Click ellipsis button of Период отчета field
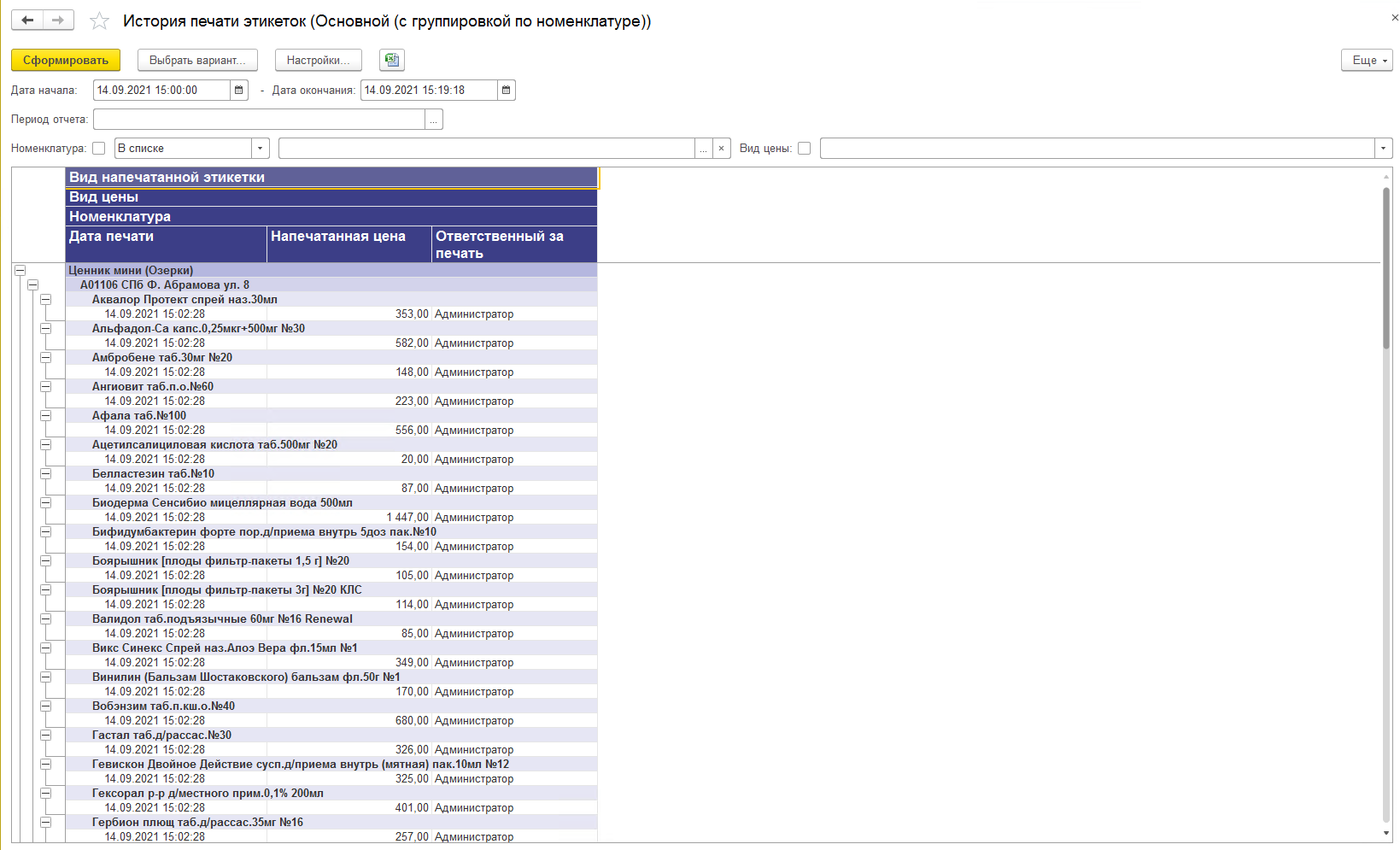 point(434,120)
